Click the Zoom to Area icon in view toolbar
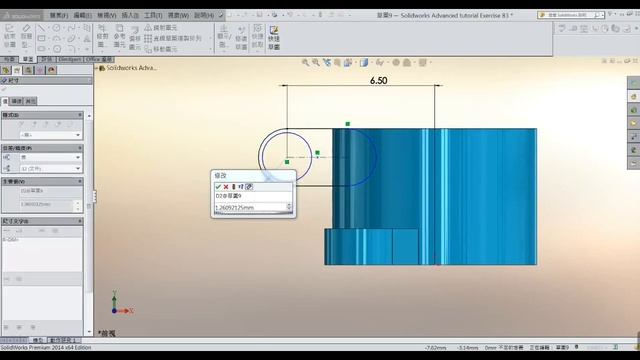 point(316,62)
